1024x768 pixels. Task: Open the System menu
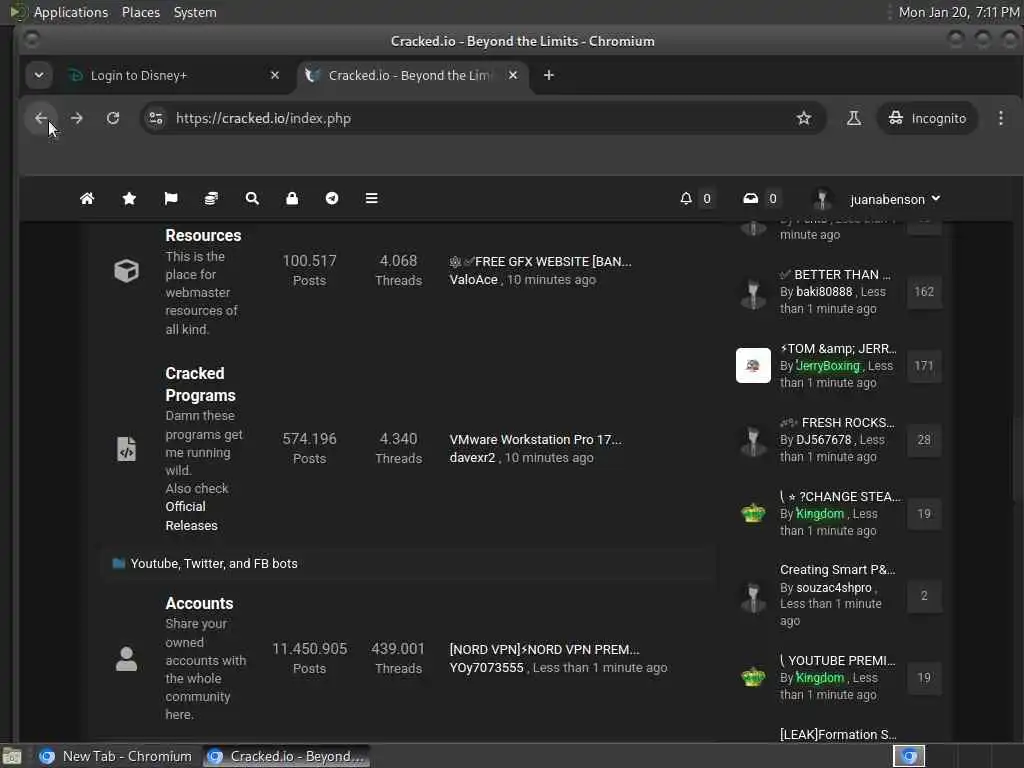click(x=195, y=12)
